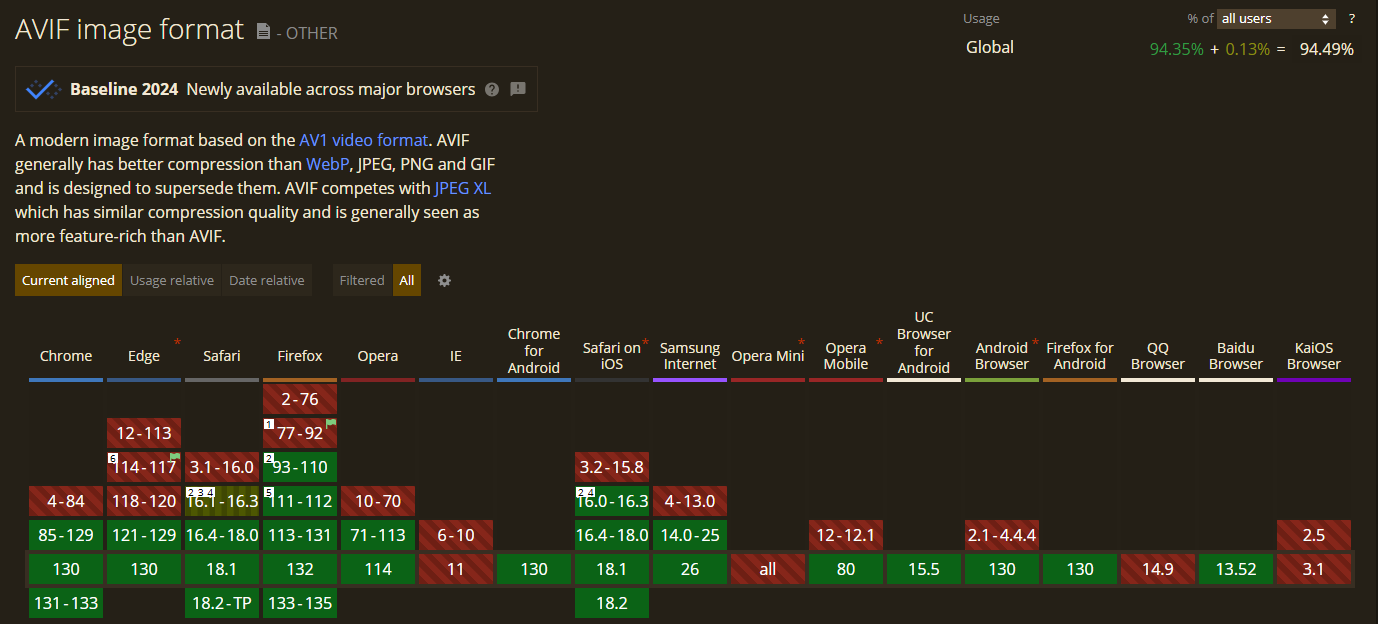The width and height of the screenshot is (1378, 624).
Task: Click the Chrome column header
Action: [x=66, y=356]
